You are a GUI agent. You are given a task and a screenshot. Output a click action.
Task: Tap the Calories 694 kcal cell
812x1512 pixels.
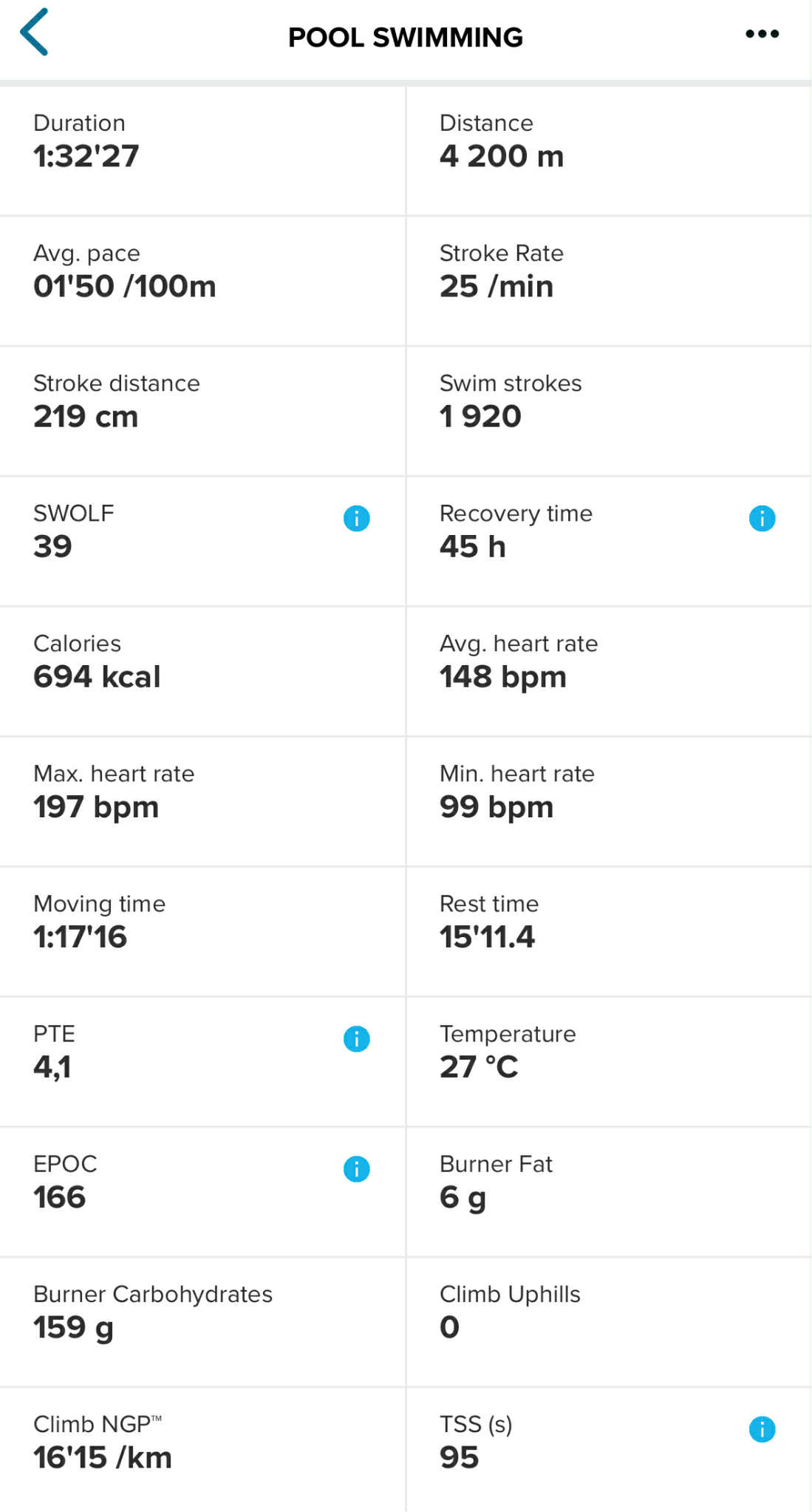(x=202, y=671)
